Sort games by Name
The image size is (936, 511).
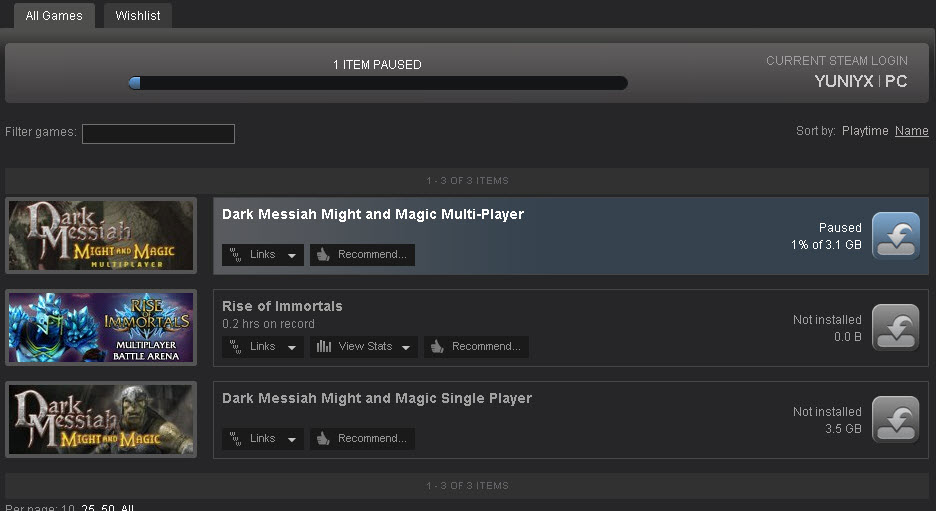[x=912, y=131]
